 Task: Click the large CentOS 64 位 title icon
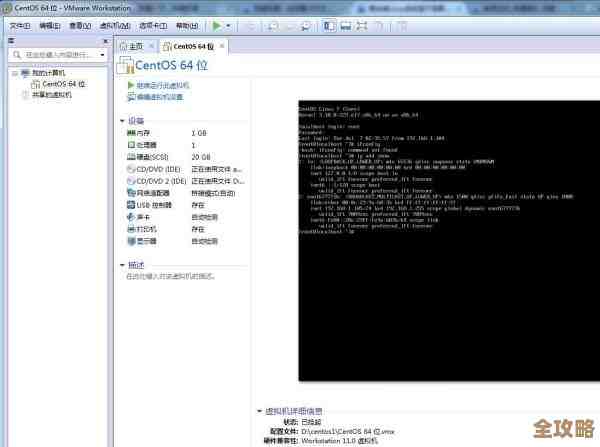pos(126,65)
